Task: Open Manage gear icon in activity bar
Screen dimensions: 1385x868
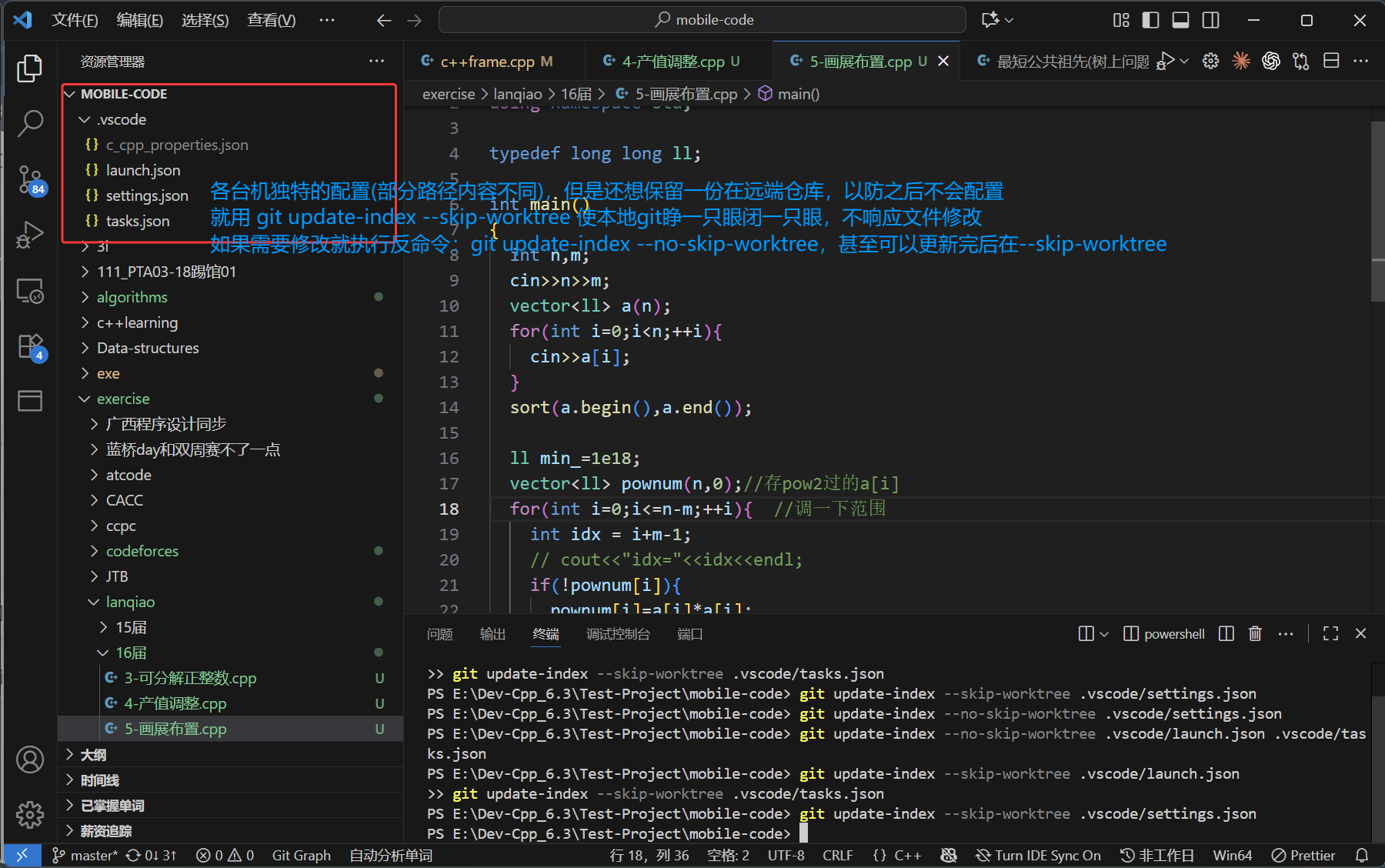Action: click(30, 814)
